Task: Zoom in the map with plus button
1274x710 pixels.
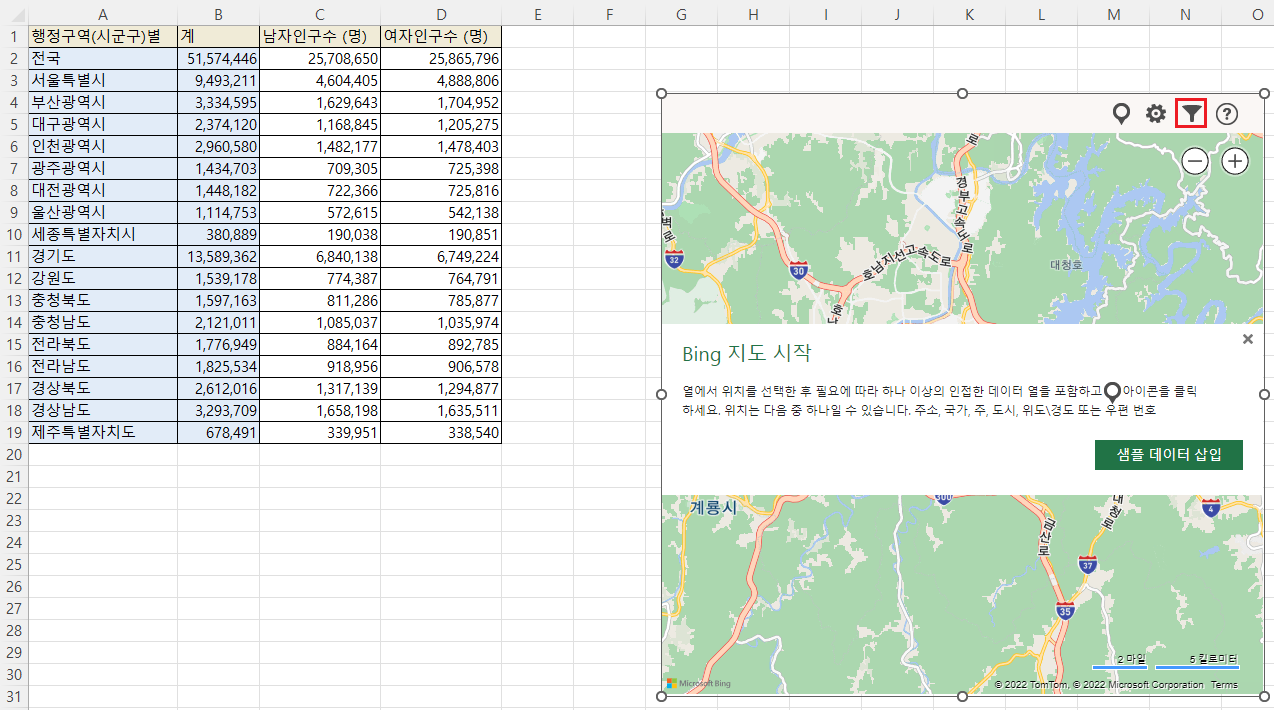Action: tap(1235, 161)
